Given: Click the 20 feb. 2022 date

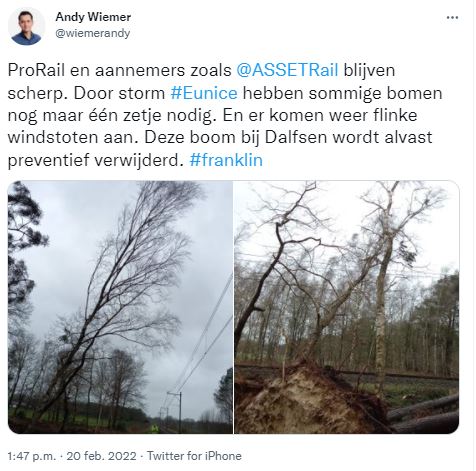Looking at the screenshot, I should 101,456.
